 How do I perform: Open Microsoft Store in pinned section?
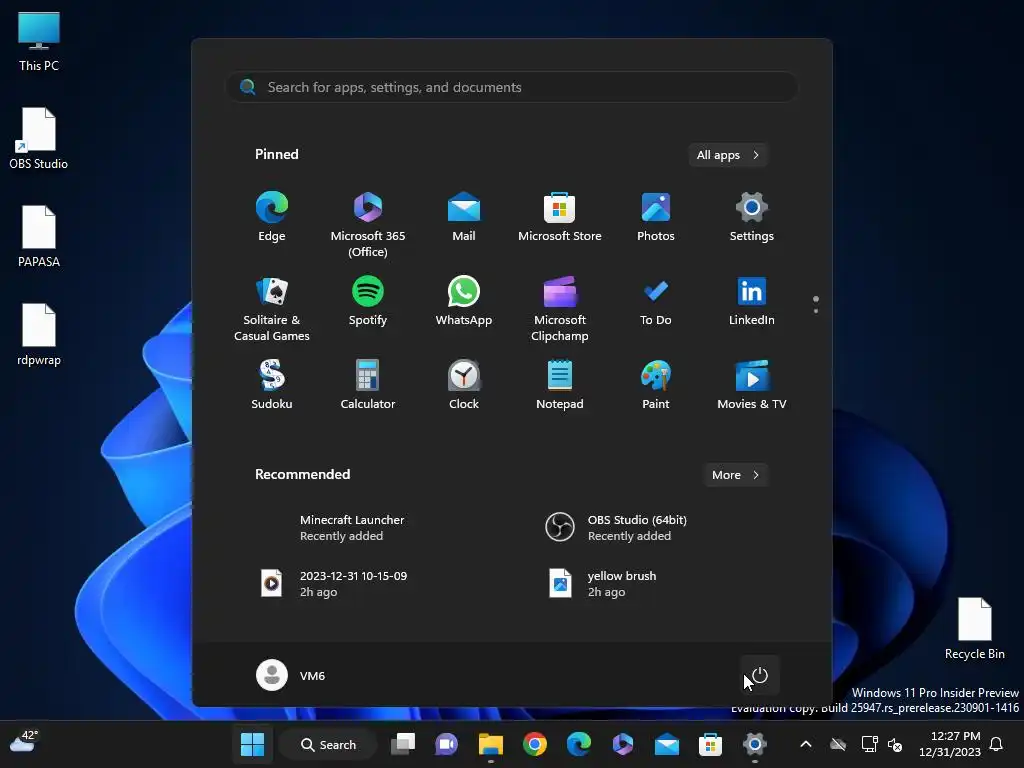click(x=560, y=217)
